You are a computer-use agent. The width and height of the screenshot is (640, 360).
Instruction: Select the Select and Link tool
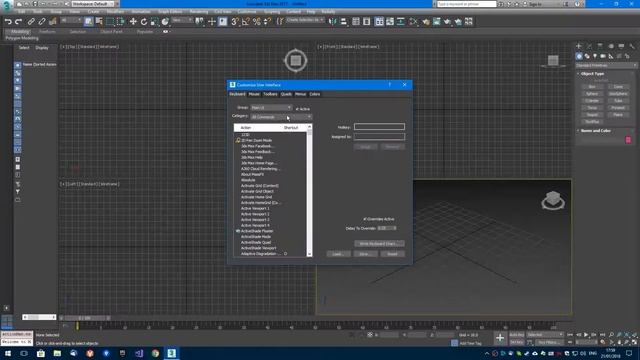pyautogui.click(x=31, y=22)
